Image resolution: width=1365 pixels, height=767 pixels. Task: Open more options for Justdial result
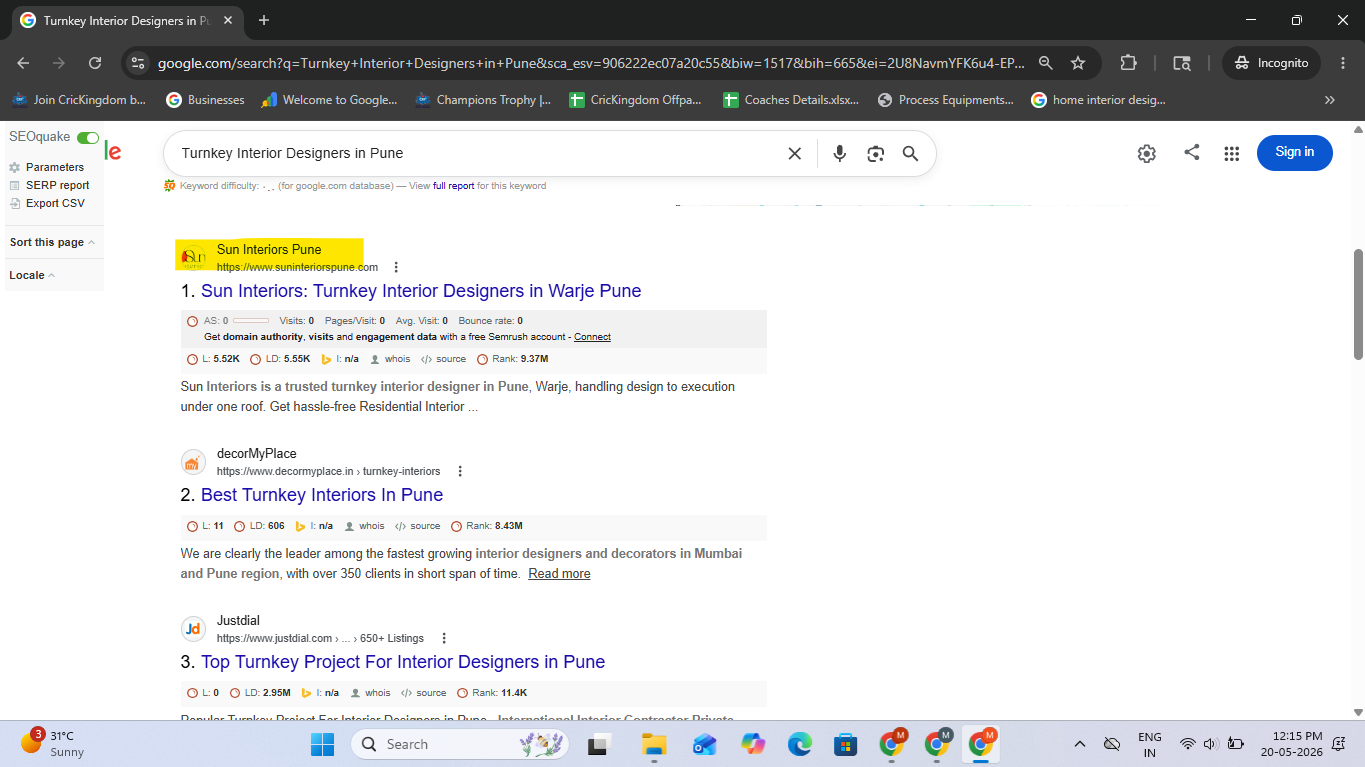444,638
